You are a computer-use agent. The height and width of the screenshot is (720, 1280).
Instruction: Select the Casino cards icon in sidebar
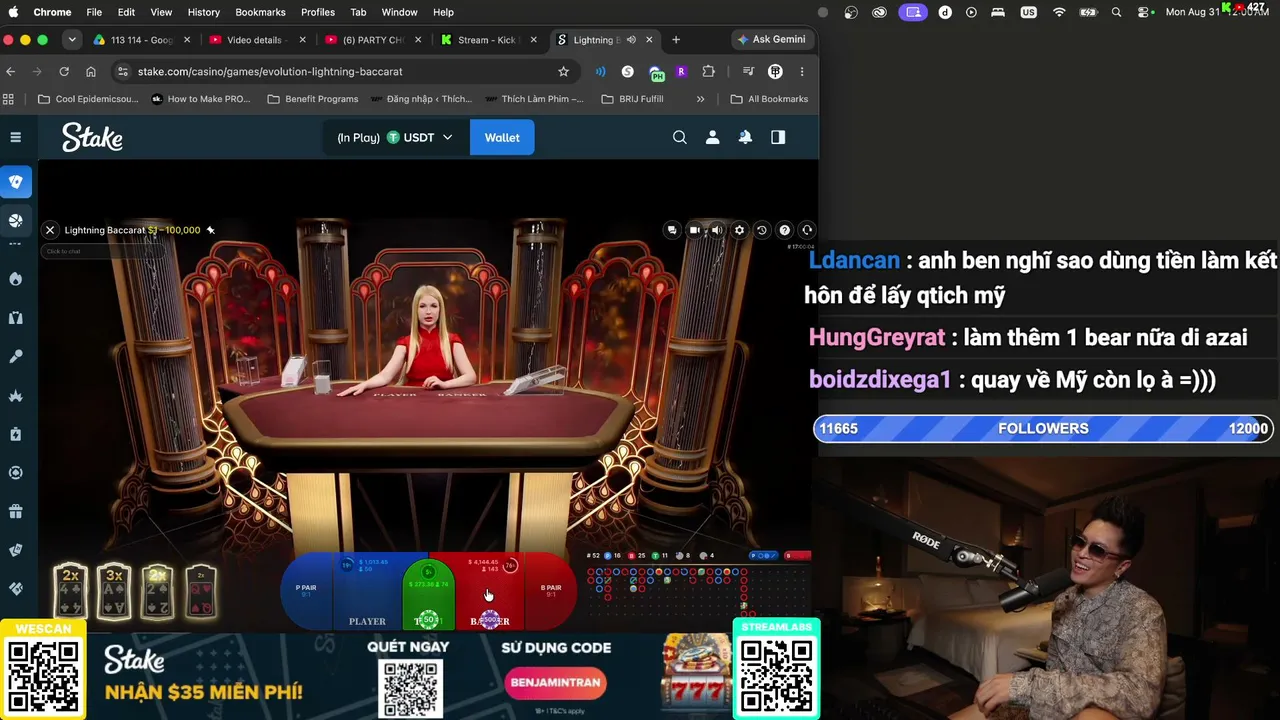[16, 182]
